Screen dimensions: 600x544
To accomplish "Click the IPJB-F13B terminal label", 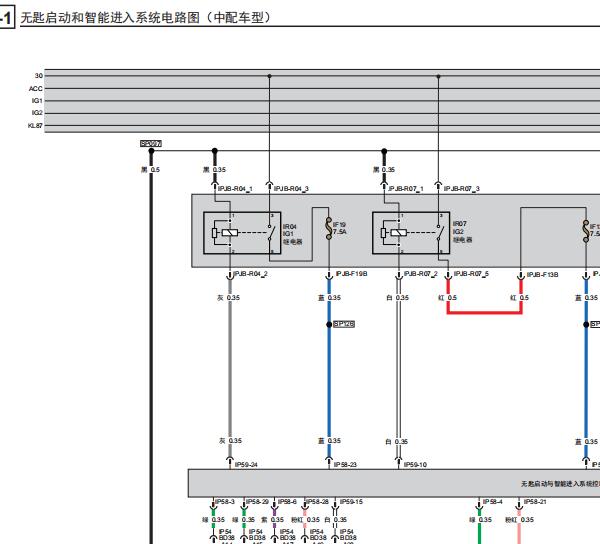I will pos(543,275).
